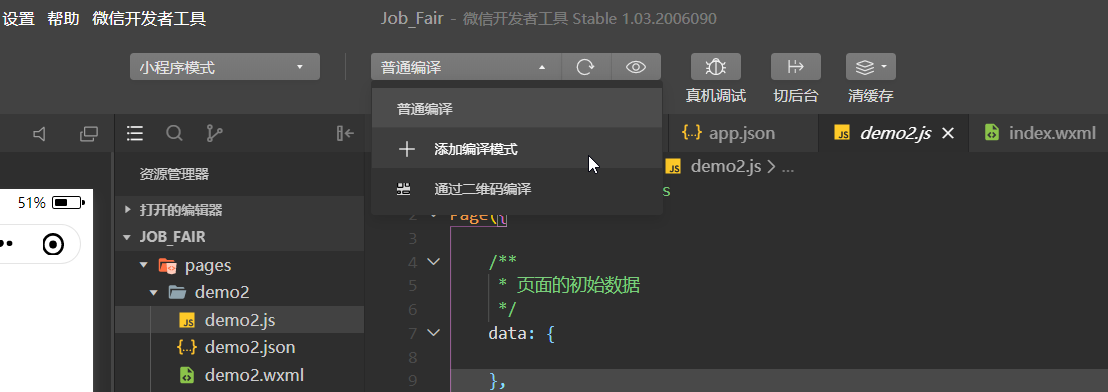This screenshot has width=1108, height=392.
Task: Select 普通编译 in the dropdown list
Action: (x=517, y=109)
